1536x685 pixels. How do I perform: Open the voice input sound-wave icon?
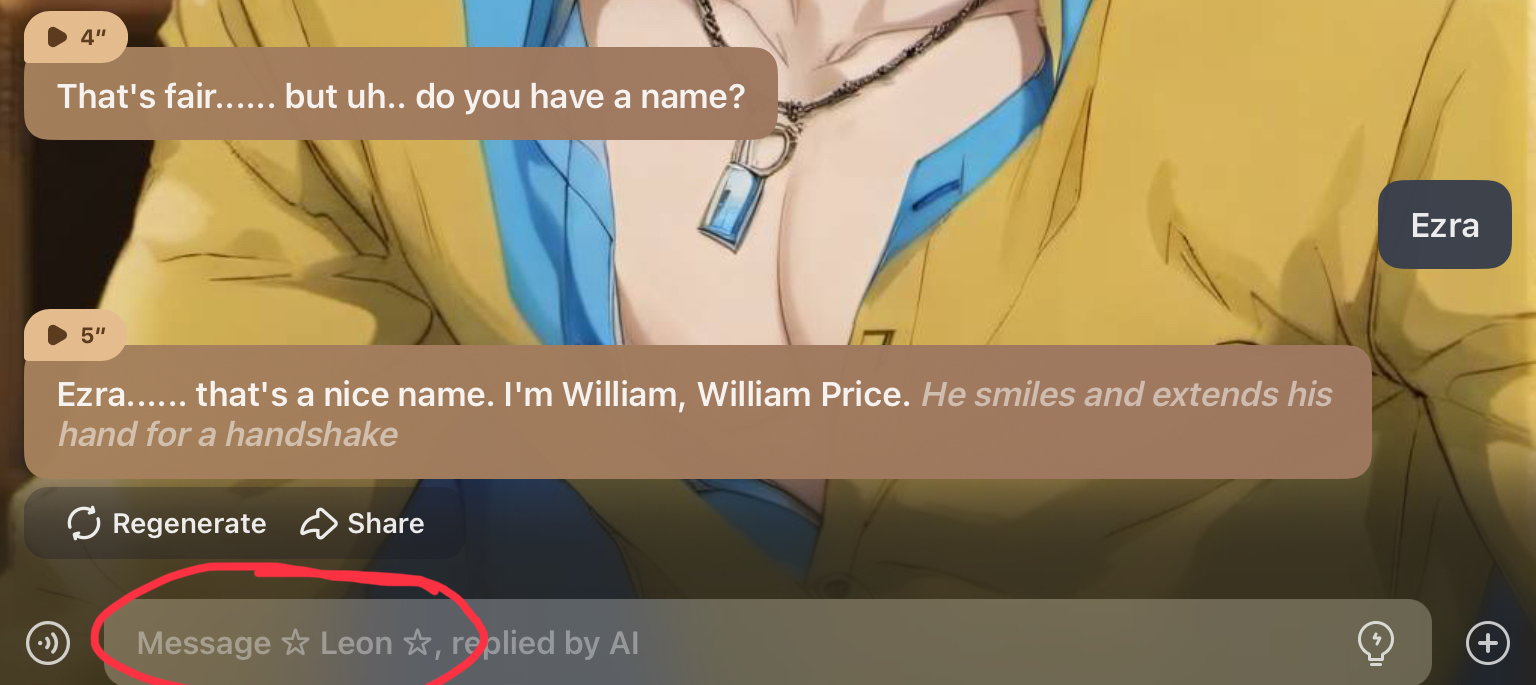click(x=48, y=642)
